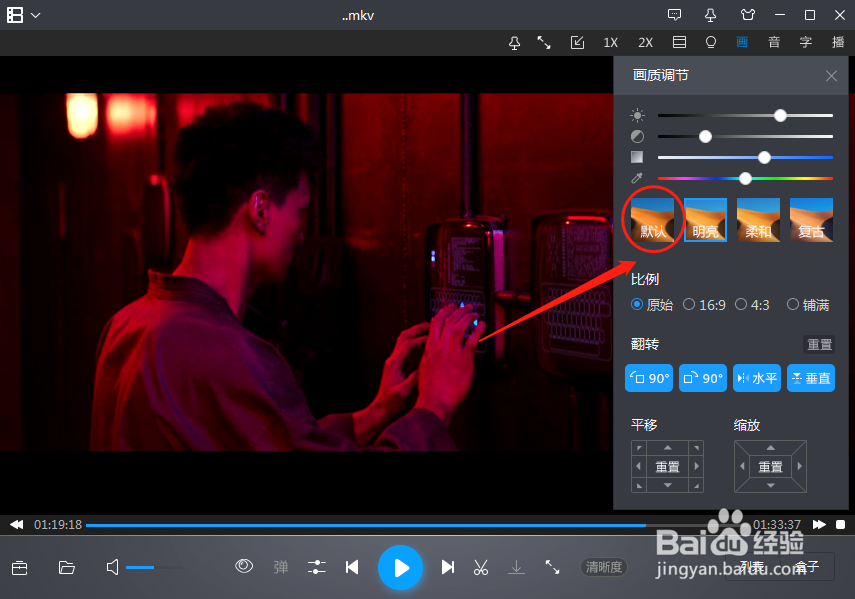Switch to the 字 subtitle tab

click(x=805, y=43)
